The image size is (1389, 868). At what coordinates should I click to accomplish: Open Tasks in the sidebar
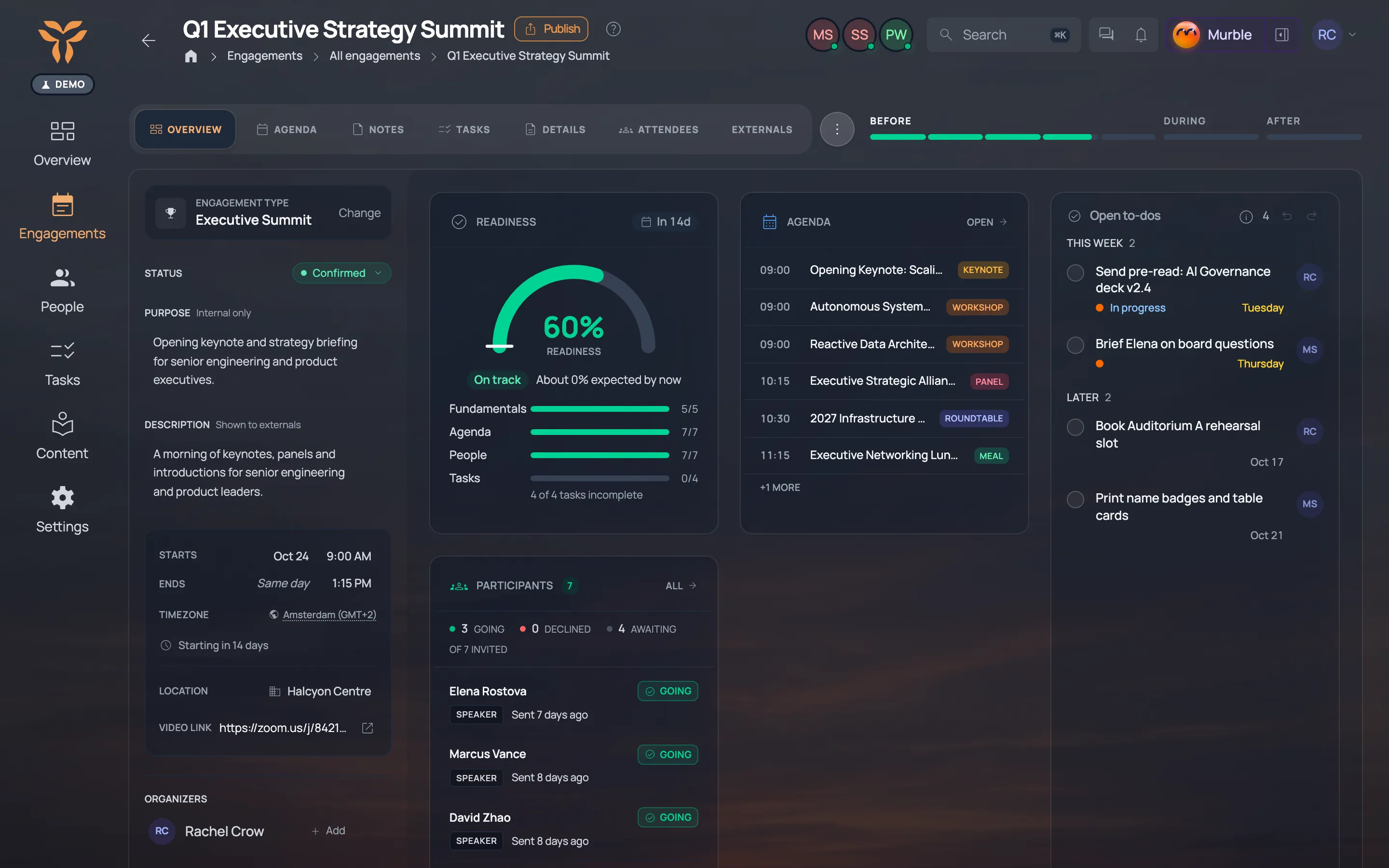pyautogui.click(x=62, y=364)
